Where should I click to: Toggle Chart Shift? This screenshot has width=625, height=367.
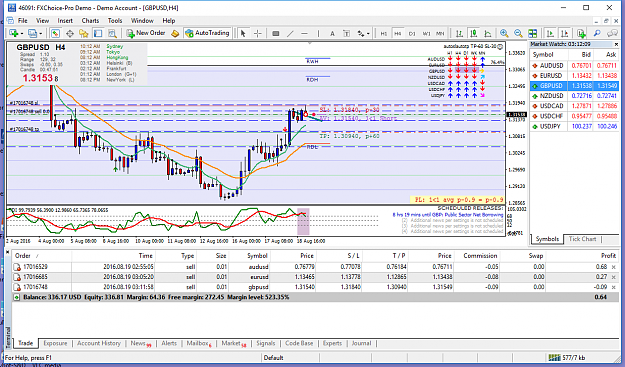pyautogui.click(x=564, y=33)
